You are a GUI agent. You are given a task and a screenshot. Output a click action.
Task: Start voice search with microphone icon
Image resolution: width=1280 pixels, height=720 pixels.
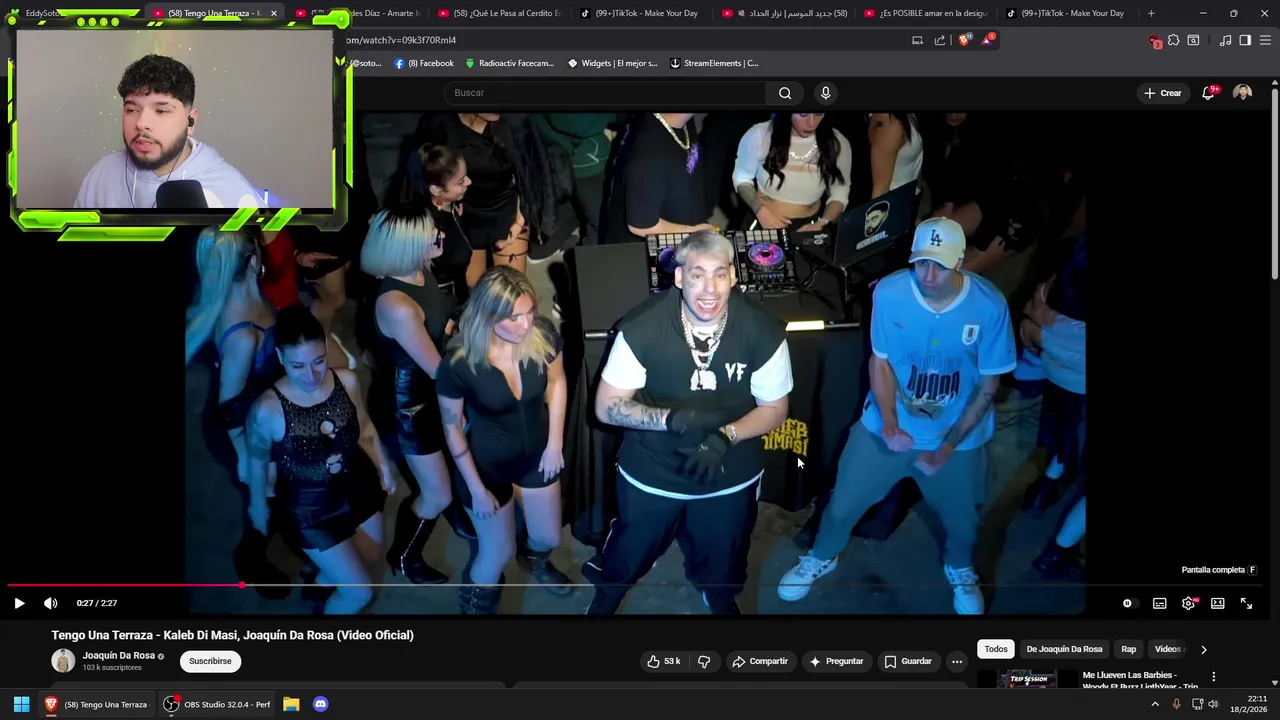click(x=825, y=93)
